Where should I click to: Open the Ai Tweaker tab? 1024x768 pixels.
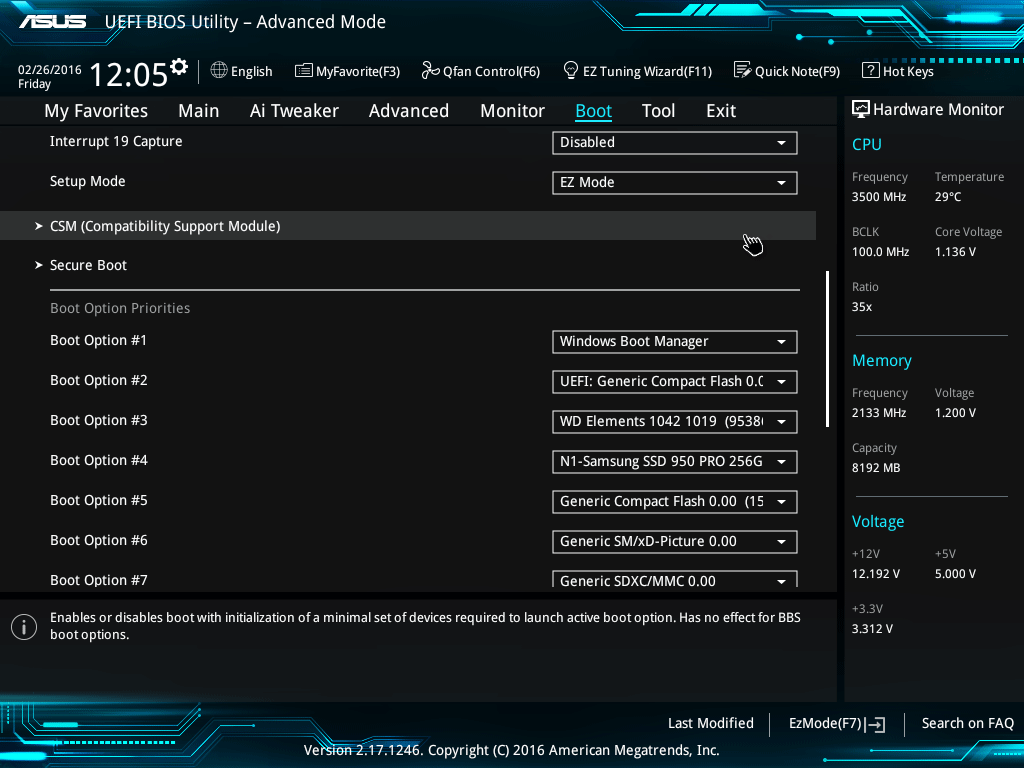(294, 111)
